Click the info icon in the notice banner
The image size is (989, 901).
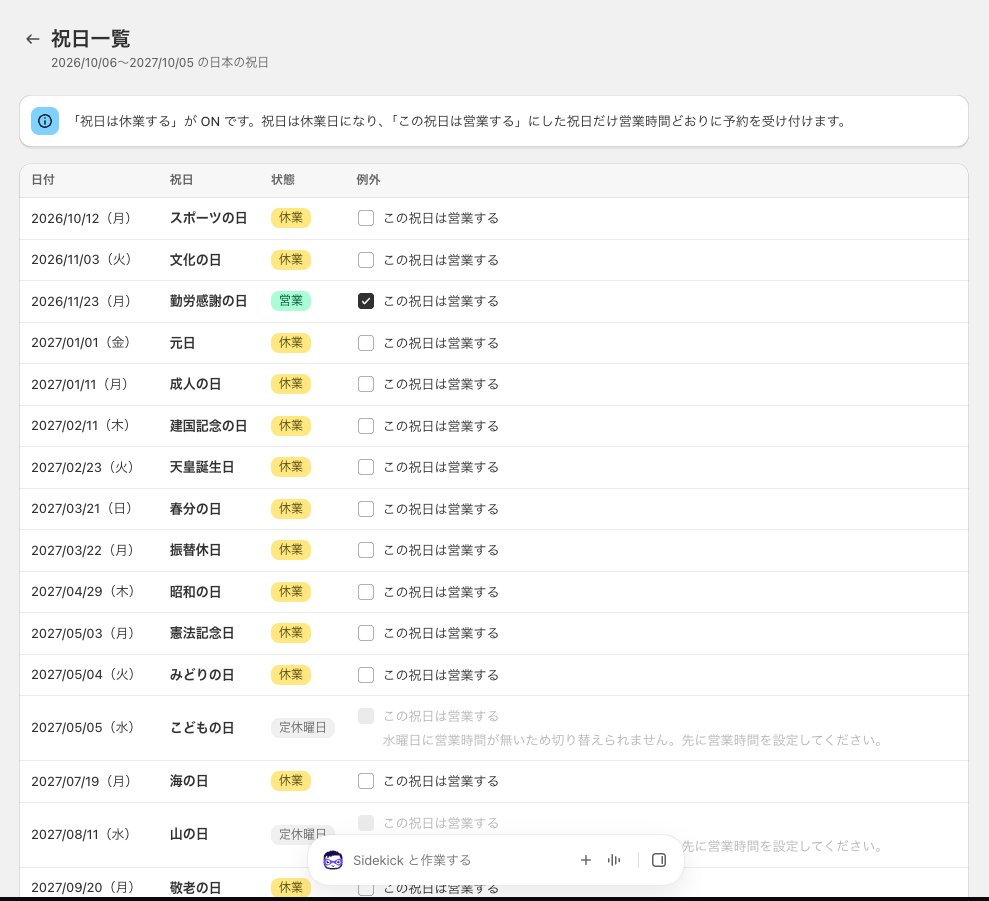click(x=45, y=121)
